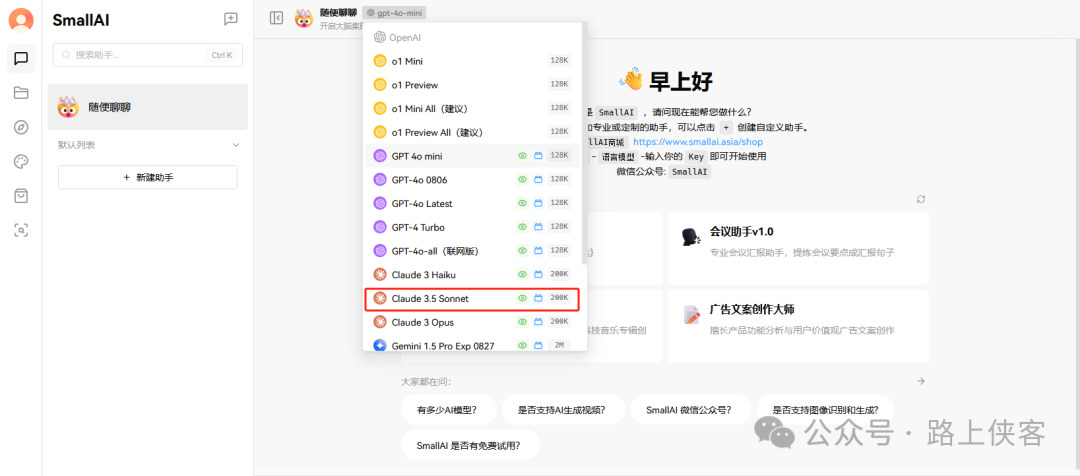The image size is (1080, 476).
Task: Click the eye vision icon on Claude 3 Haiku
Action: coord(522,274)
